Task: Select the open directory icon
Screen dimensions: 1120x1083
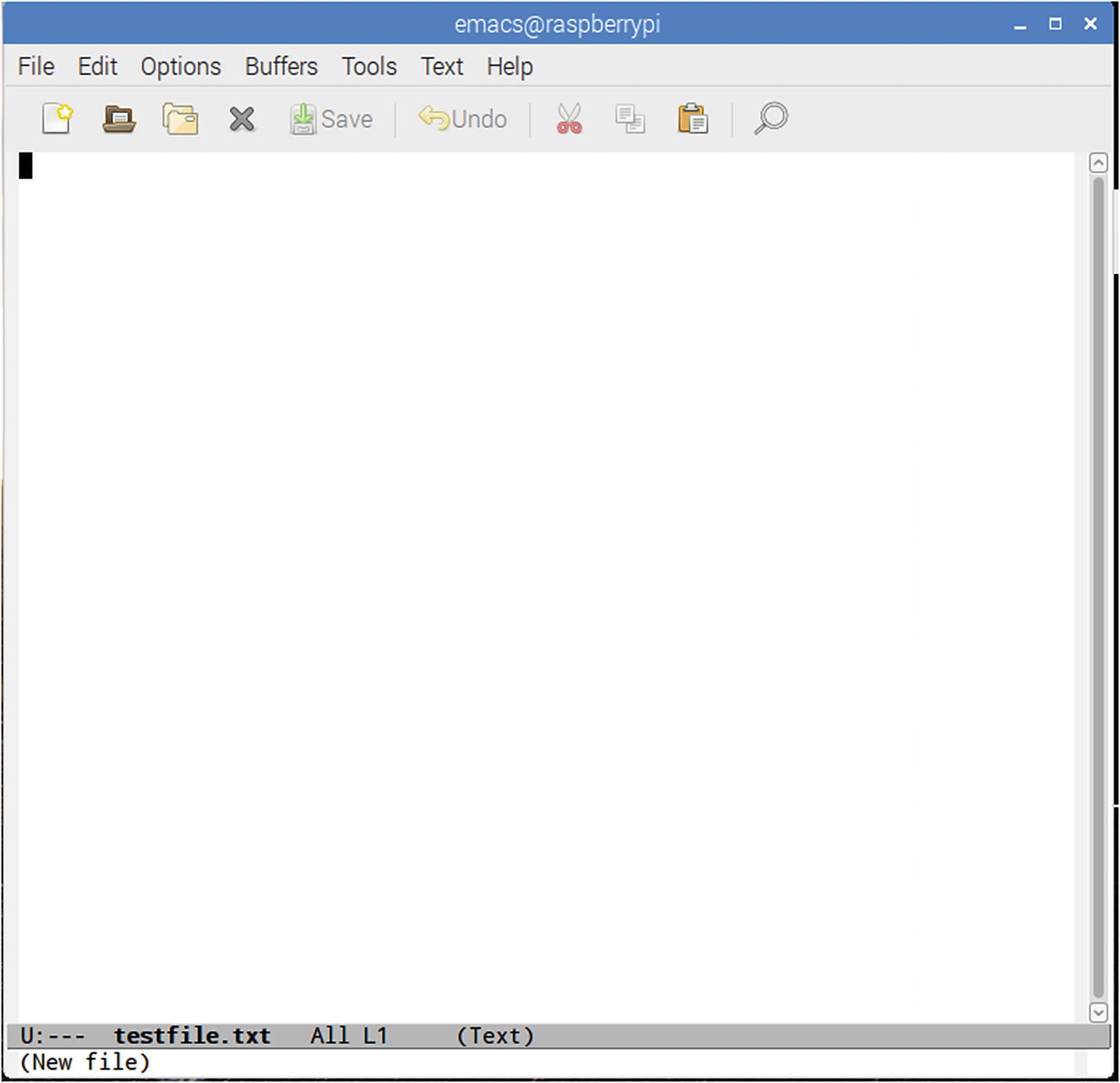Action: pyautogui.click(x=179, y=119)
